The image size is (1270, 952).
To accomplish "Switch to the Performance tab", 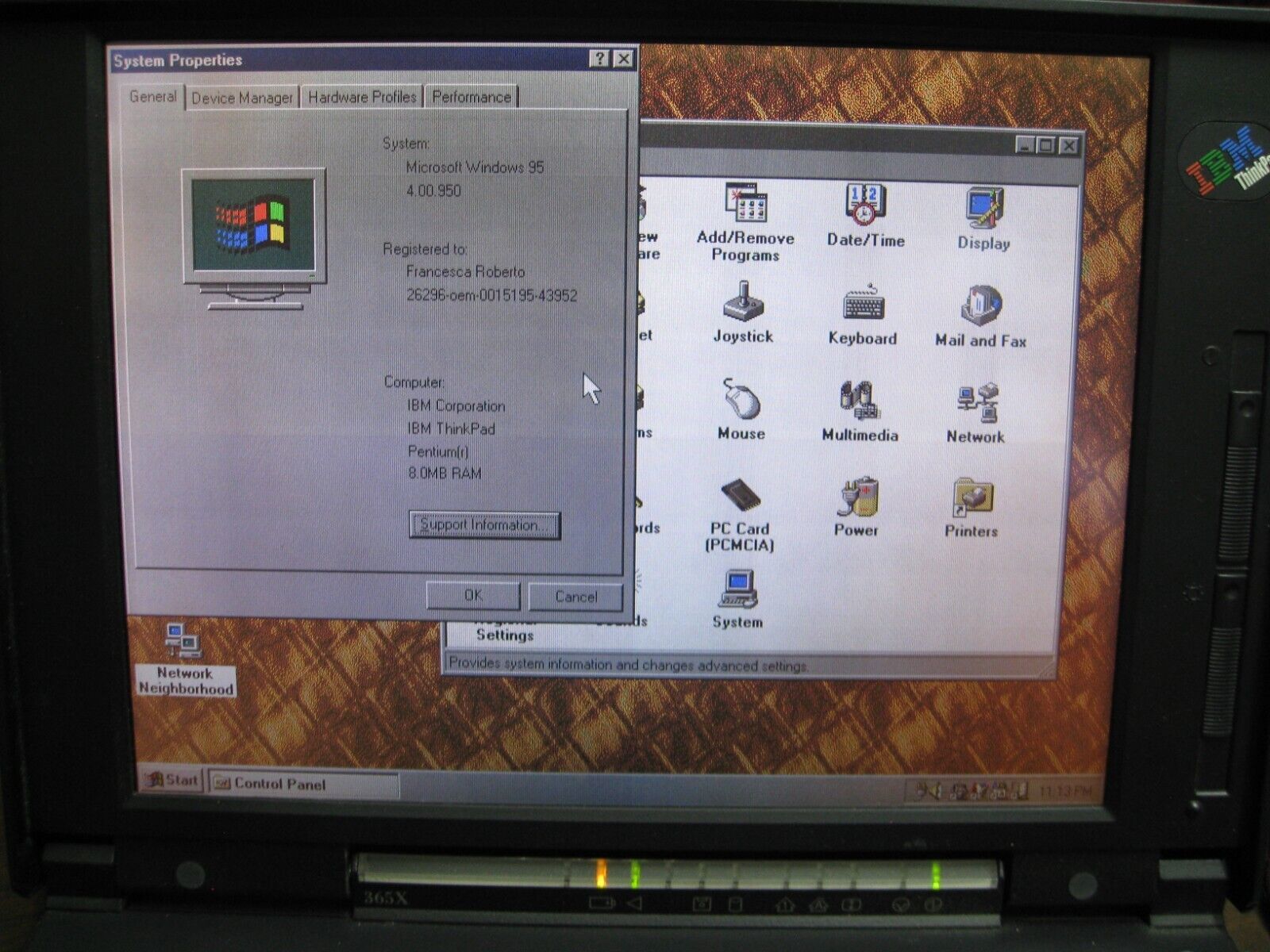I will click(471, 97).
